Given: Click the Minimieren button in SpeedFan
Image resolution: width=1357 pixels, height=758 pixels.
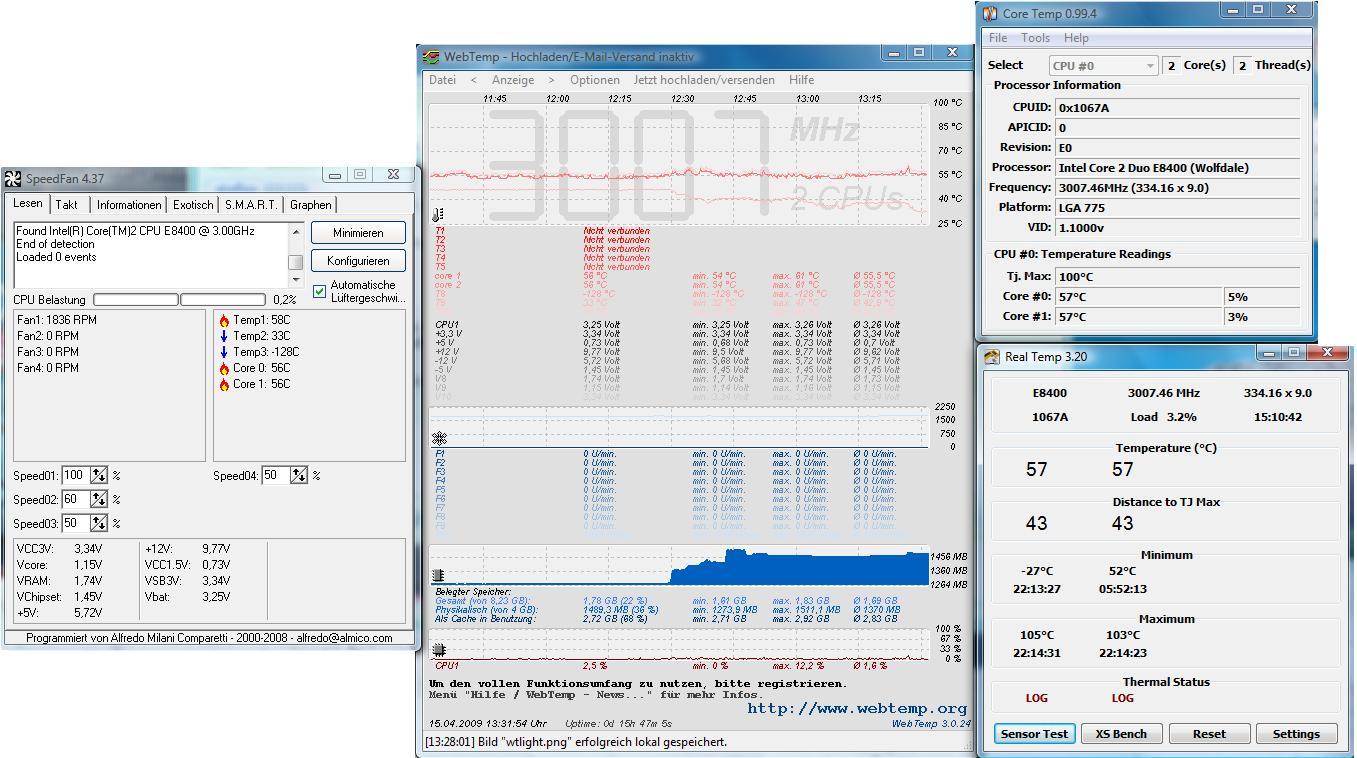Looking at the screenshot, I should (x=358, y=233).
